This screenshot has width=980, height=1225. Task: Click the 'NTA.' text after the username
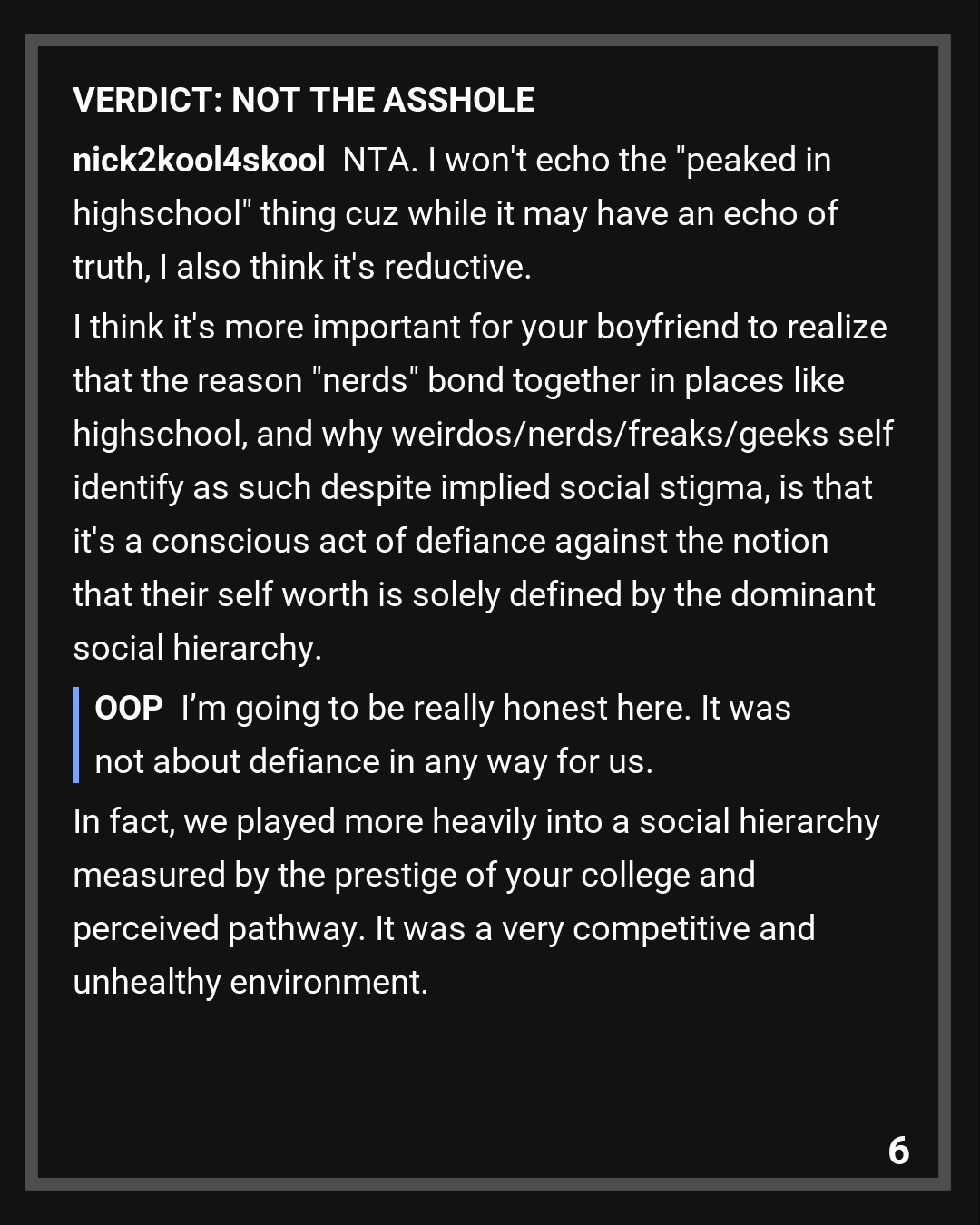pos(380,161)
